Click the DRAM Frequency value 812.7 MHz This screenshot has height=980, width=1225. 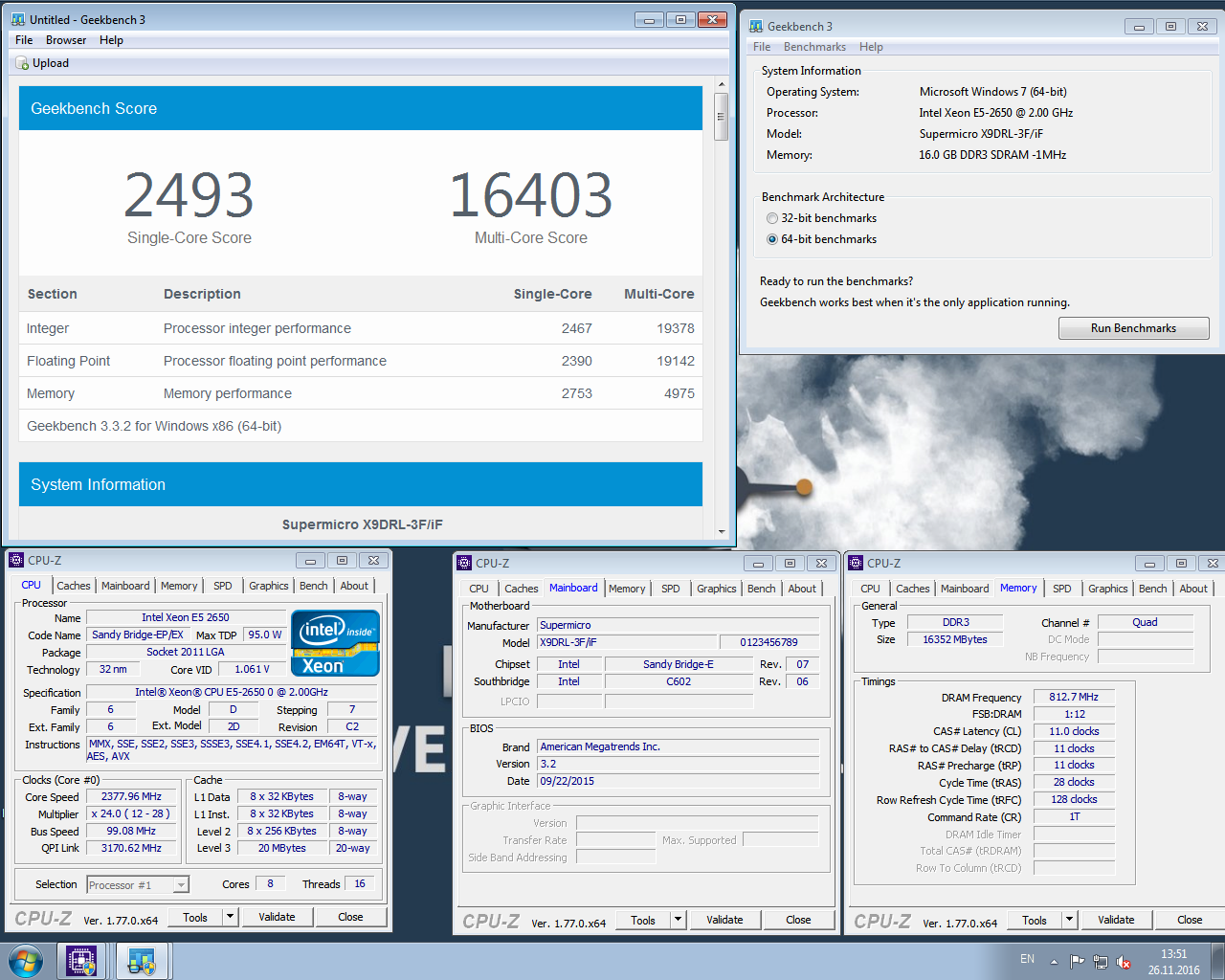tap(1074, 697)
